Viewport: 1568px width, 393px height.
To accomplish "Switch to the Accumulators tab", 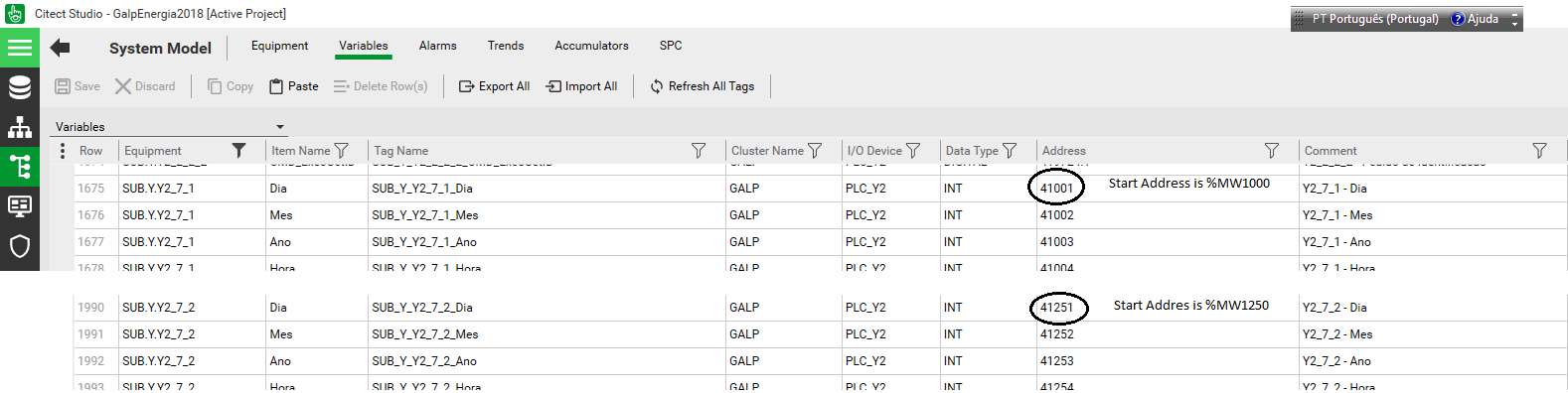I will coord(591,46).
